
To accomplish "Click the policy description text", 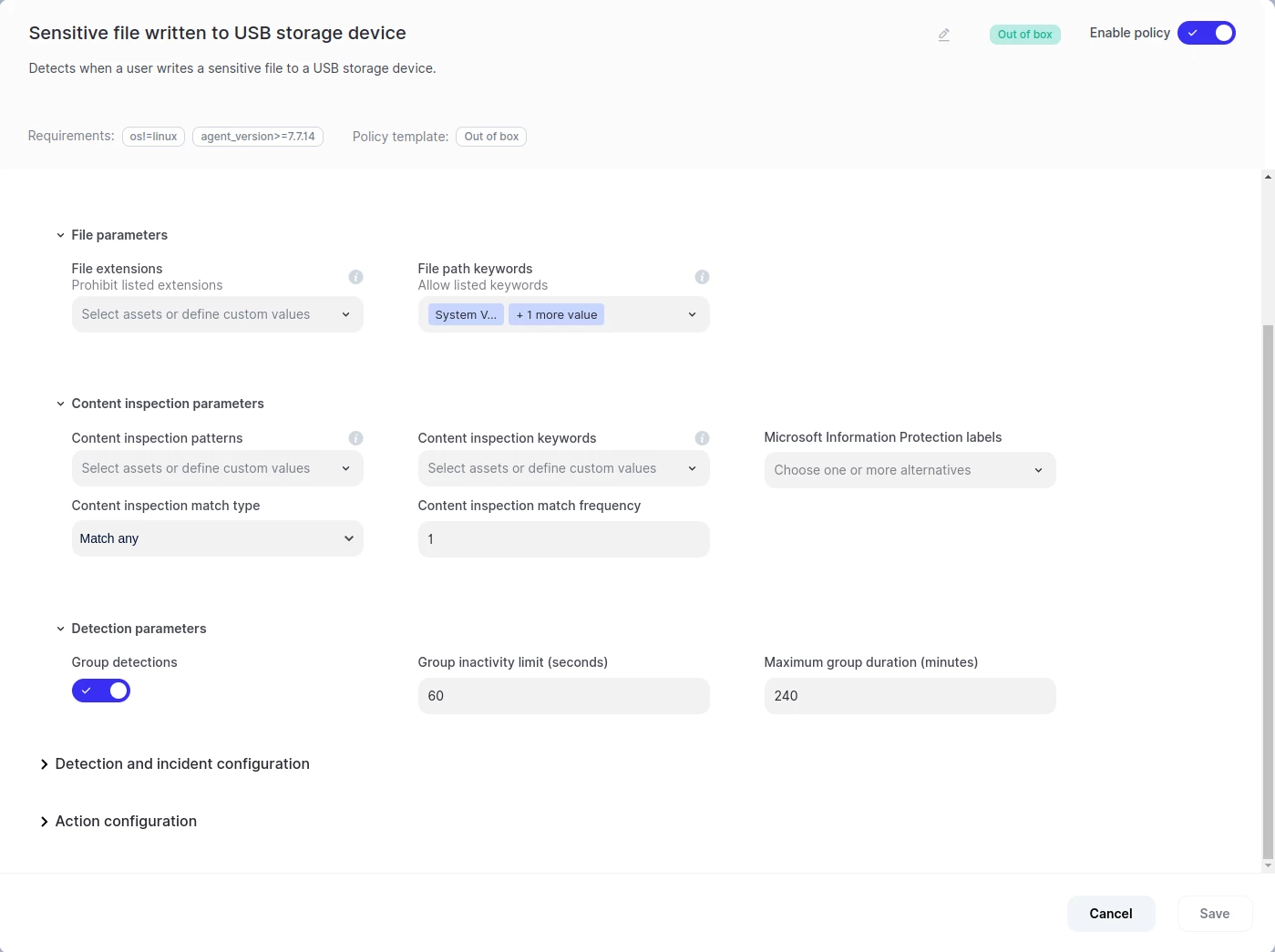I will click(x=232, y=68).
